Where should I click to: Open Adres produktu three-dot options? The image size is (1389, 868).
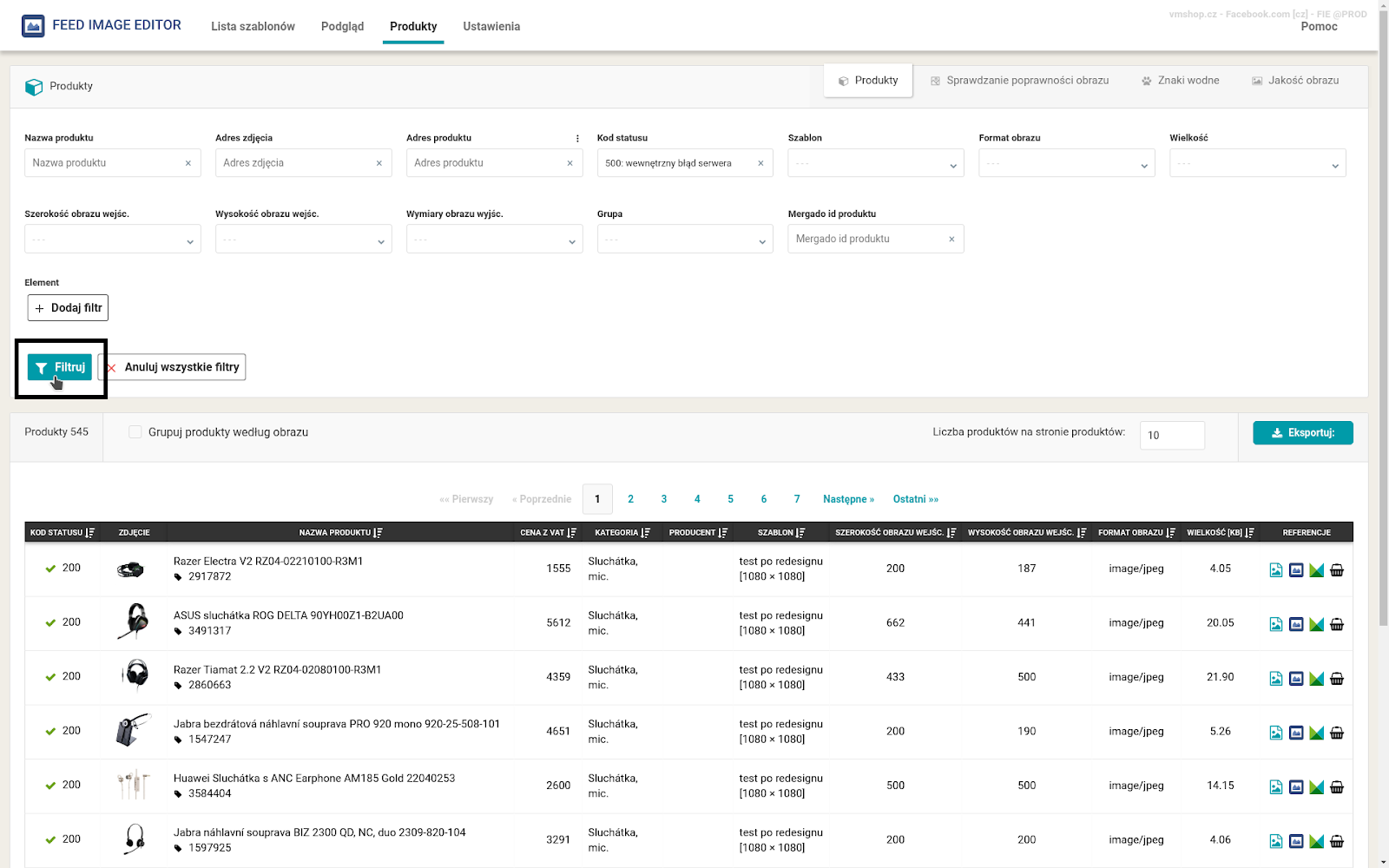(577, 138)
